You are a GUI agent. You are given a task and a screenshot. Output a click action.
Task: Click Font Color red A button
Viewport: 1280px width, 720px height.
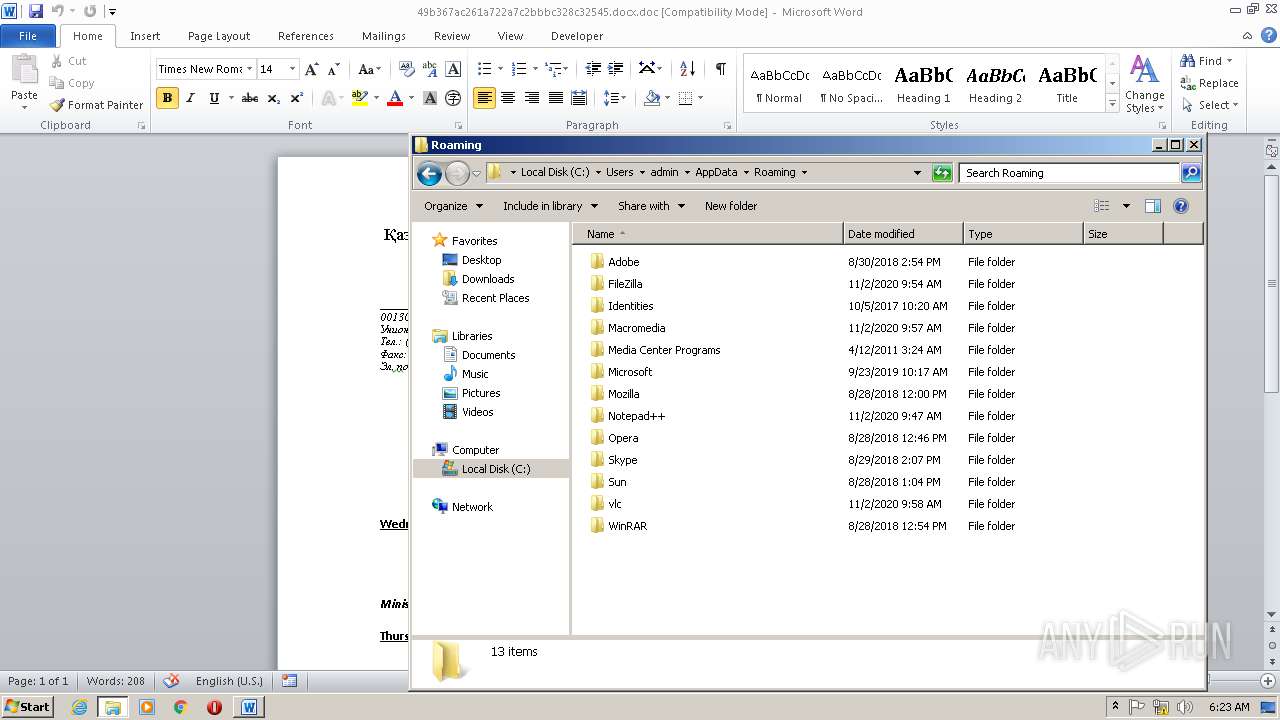click(x=394, y=98)
